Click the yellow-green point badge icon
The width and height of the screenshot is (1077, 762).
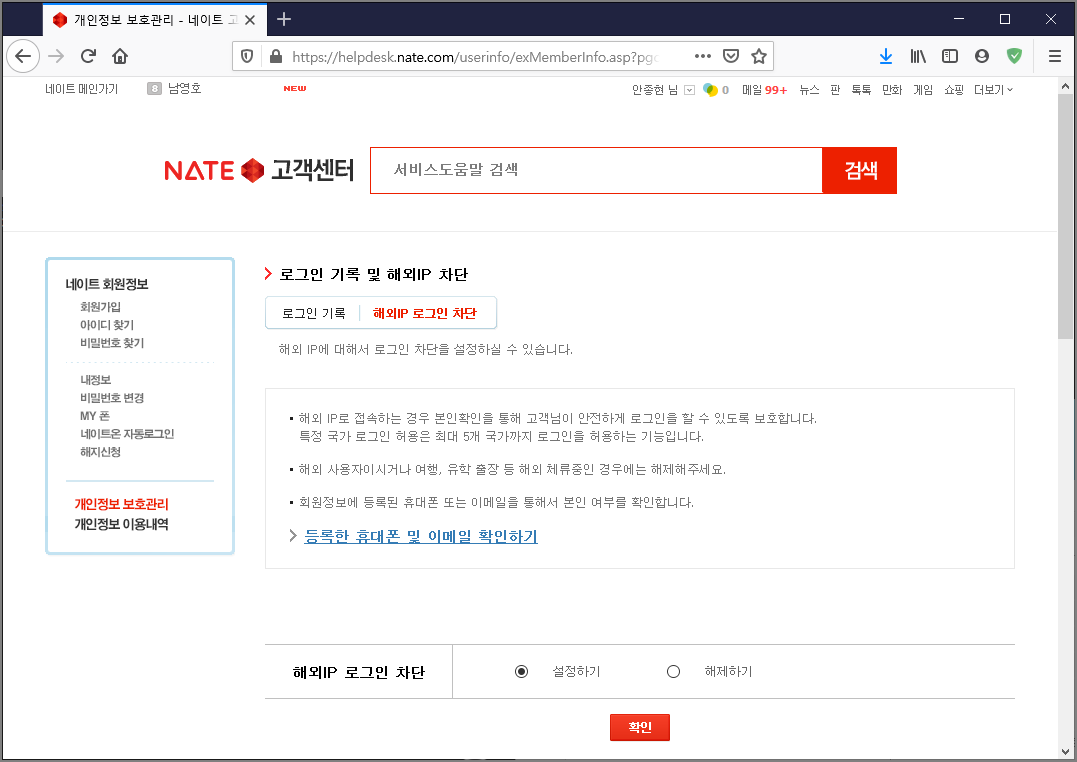tap(710, 90)
